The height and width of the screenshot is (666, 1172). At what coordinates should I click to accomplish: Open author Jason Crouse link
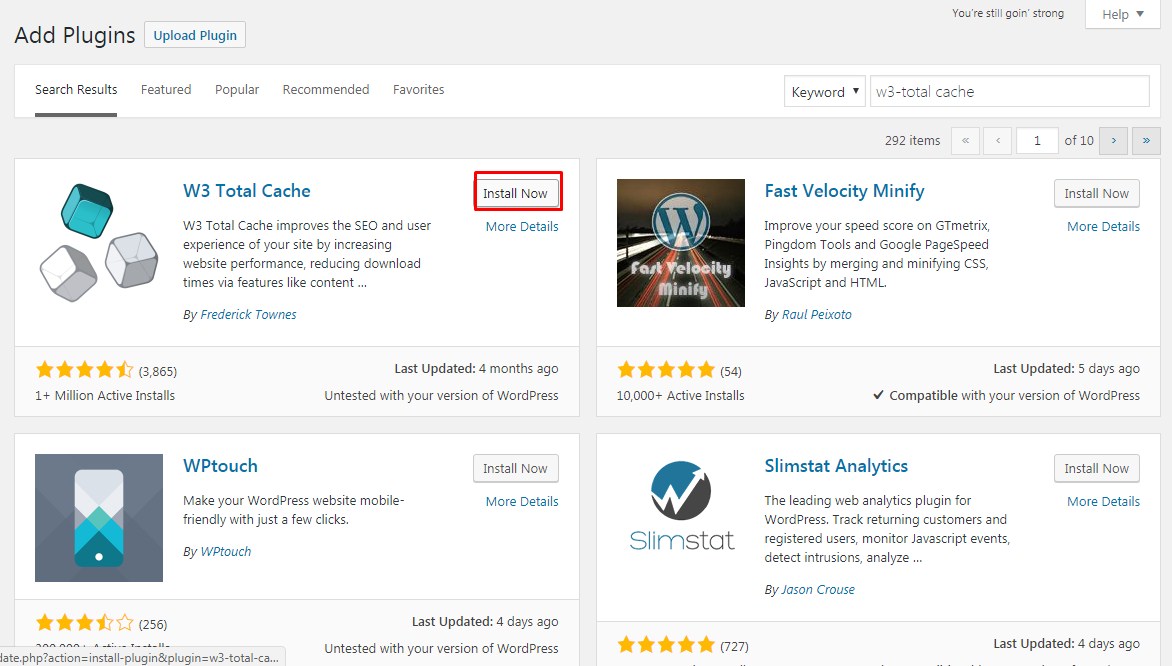(818, 590)
